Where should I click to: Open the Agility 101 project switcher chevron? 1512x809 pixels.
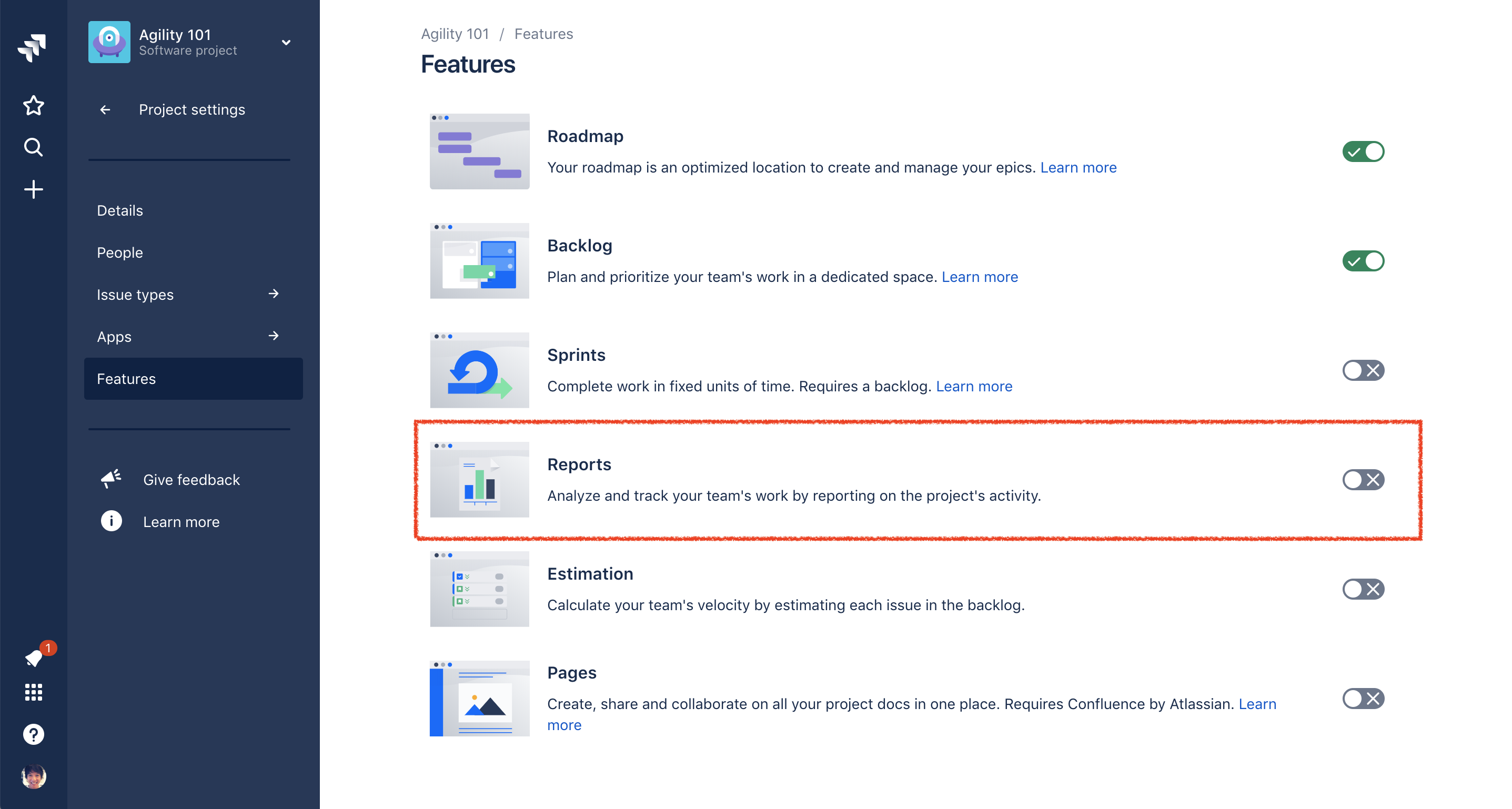(286, 42)
